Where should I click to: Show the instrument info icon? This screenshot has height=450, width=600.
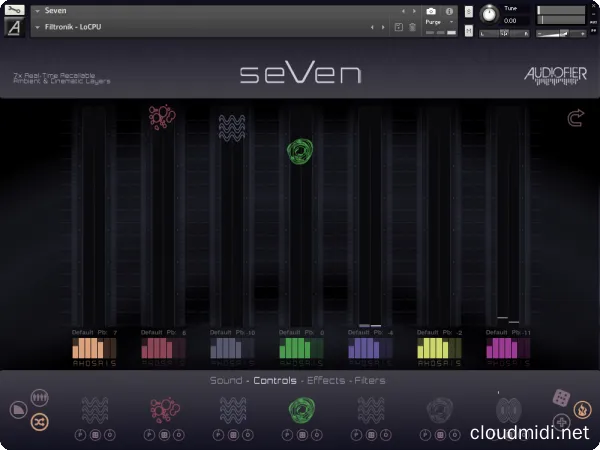click(449, 11)
